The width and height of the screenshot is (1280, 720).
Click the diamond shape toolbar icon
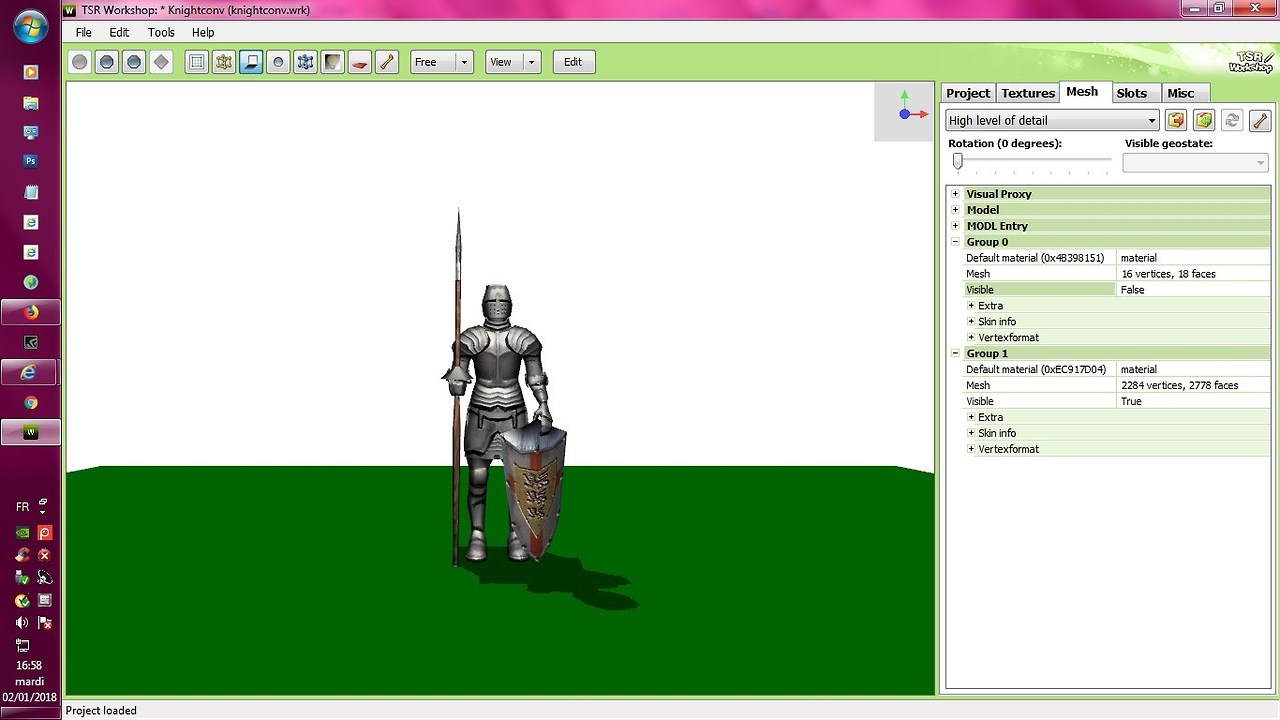(x=161, y=62)
